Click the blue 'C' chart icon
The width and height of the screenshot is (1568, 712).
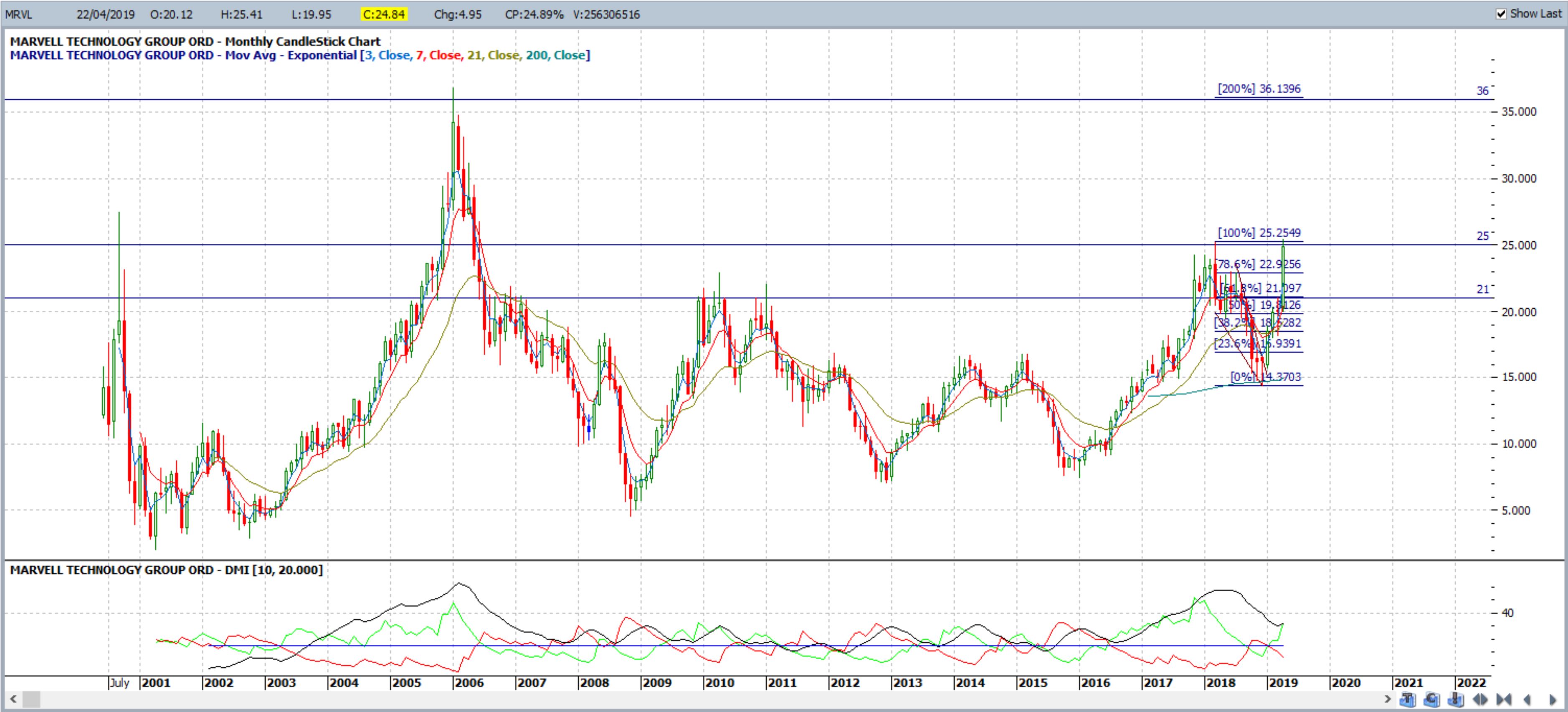pos(1431,700)
